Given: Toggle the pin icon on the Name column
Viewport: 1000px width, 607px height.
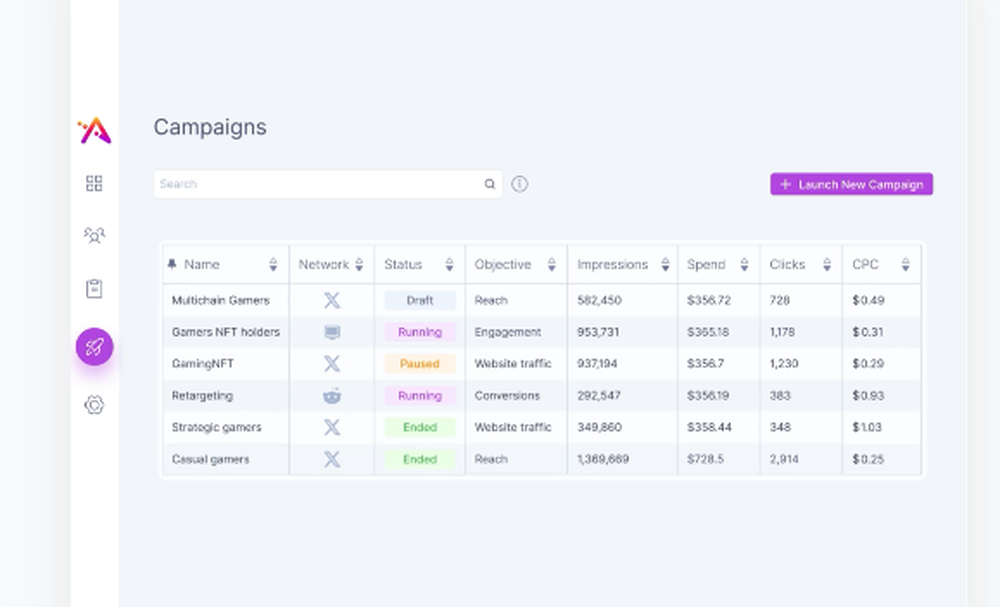Looking at the screenshot, I should tap(172, 263).
